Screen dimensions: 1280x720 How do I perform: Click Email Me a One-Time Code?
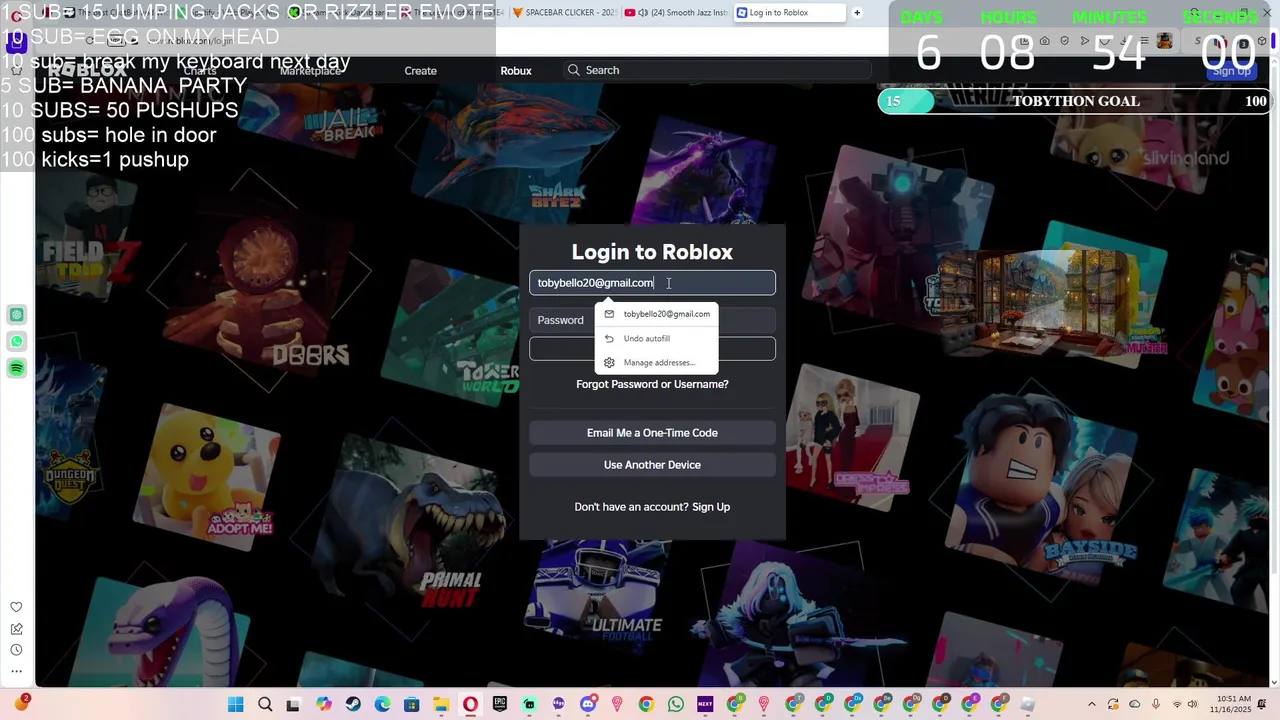[x=652, y=433]
